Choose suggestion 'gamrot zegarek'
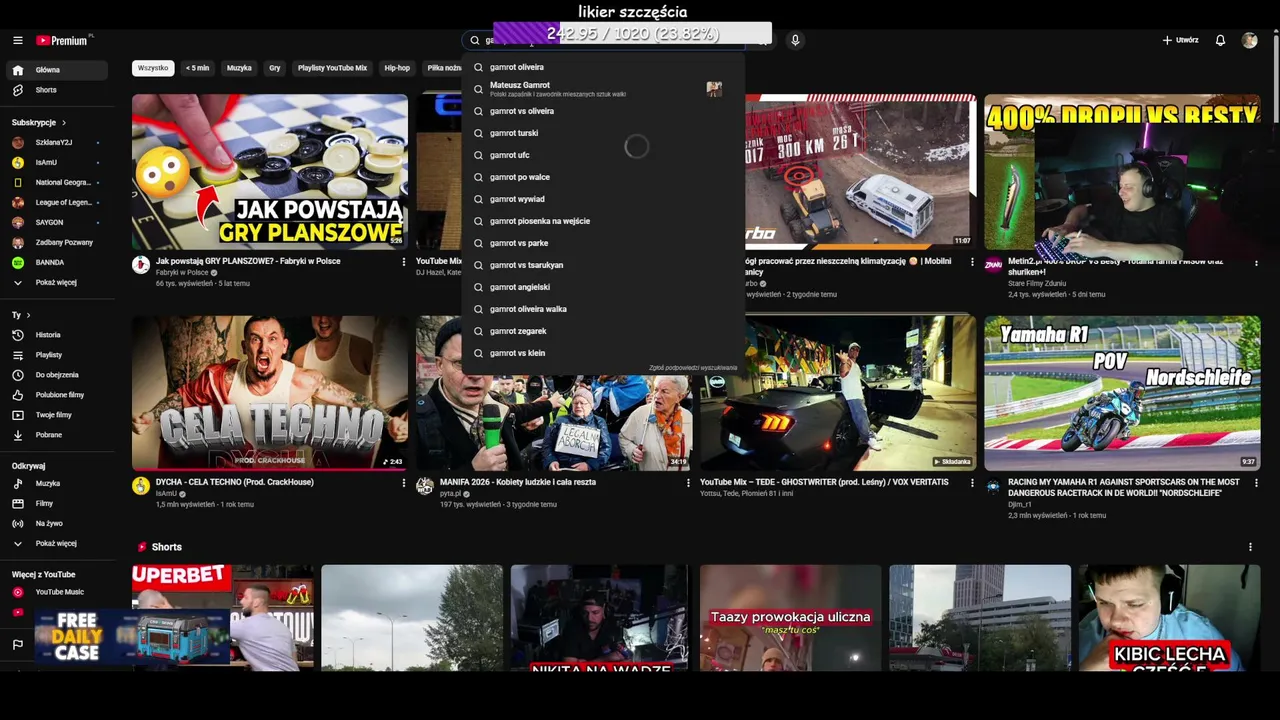The image size is (1280, 720). (x=604, y=331)
